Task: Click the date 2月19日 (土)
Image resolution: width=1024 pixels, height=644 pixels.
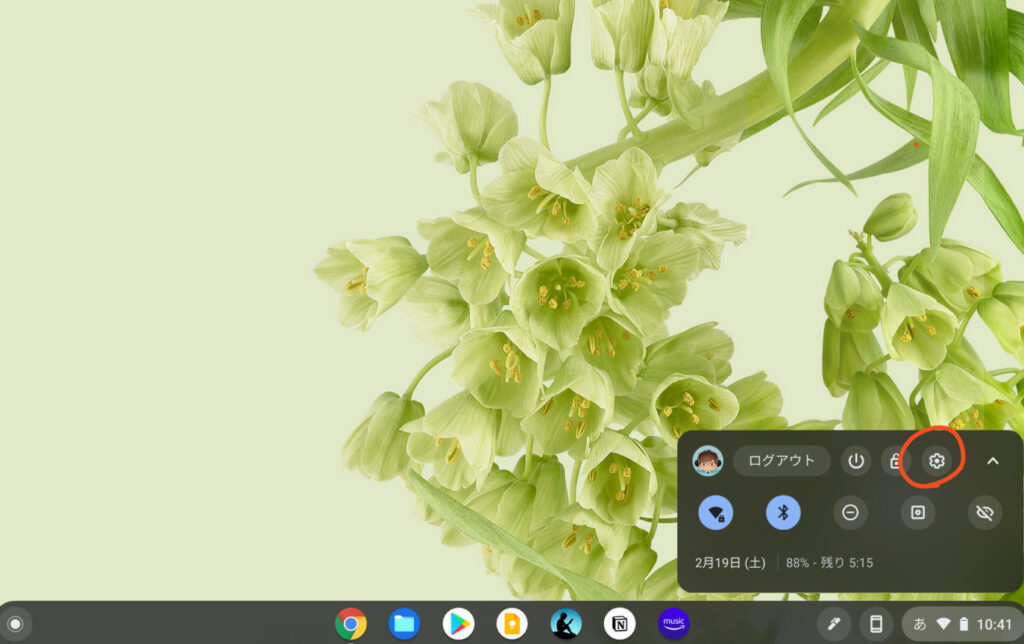Action: pos(730,563)
